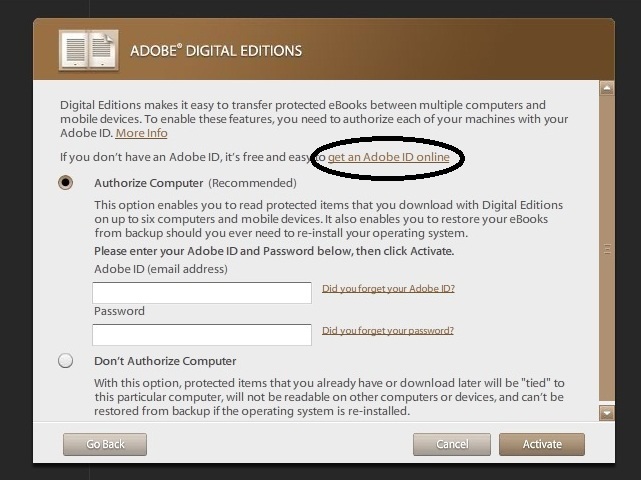Viewport: 641px width, 480px height.
Task: Click the open book Digital Editions icon
Action: pyautogui.click(x=89, y=50)
